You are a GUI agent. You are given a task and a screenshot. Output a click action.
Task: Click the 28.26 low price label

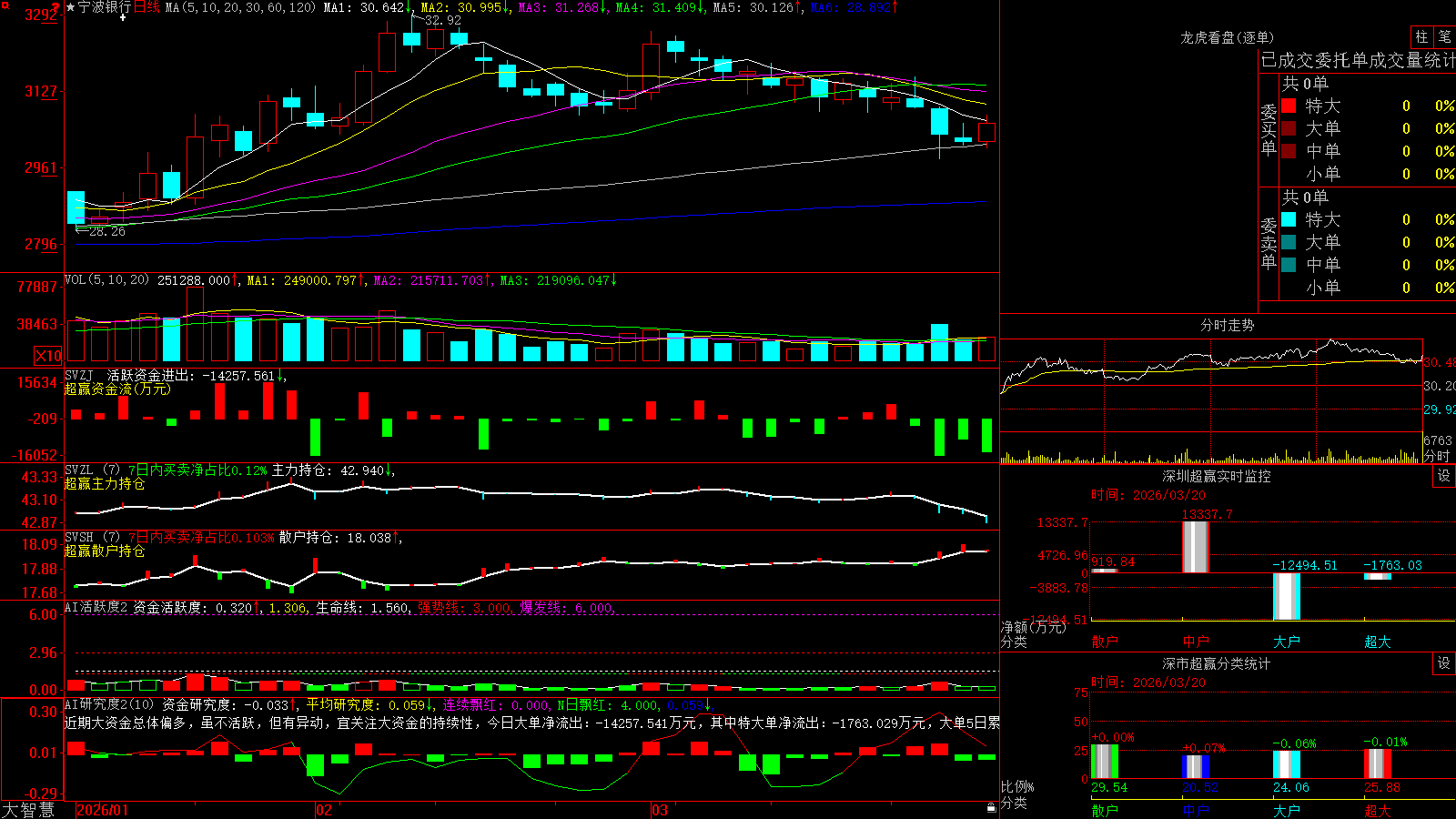(x=107, y=232)
